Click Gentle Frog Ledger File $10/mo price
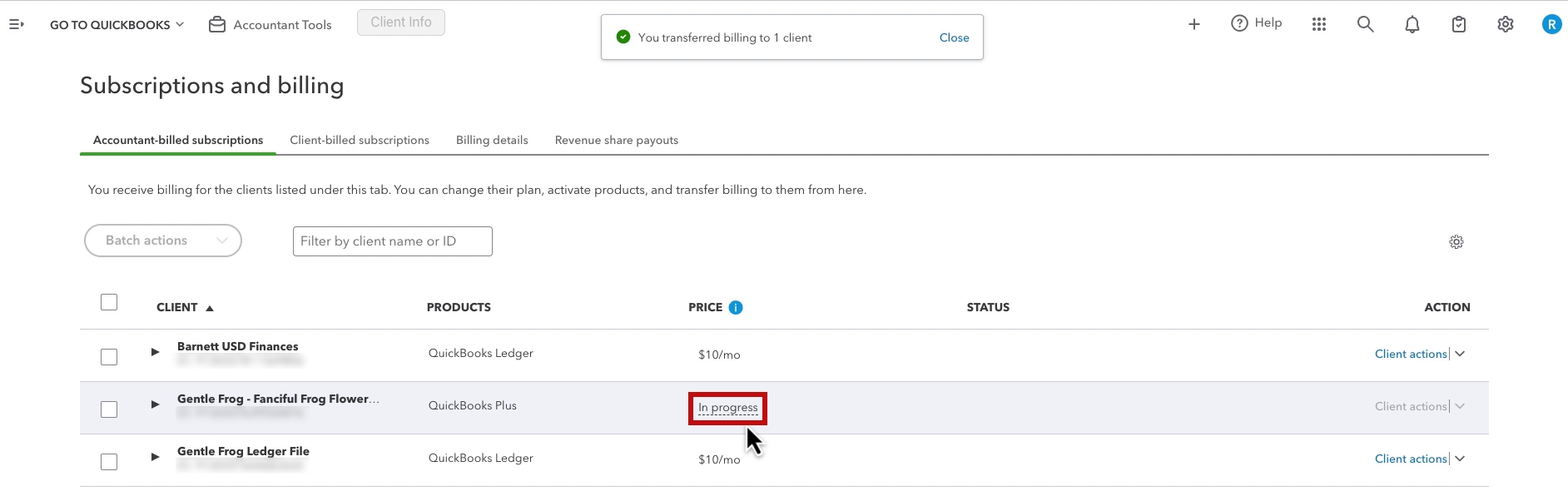Viewport: 1568px width, 501px height. point(719,459)
